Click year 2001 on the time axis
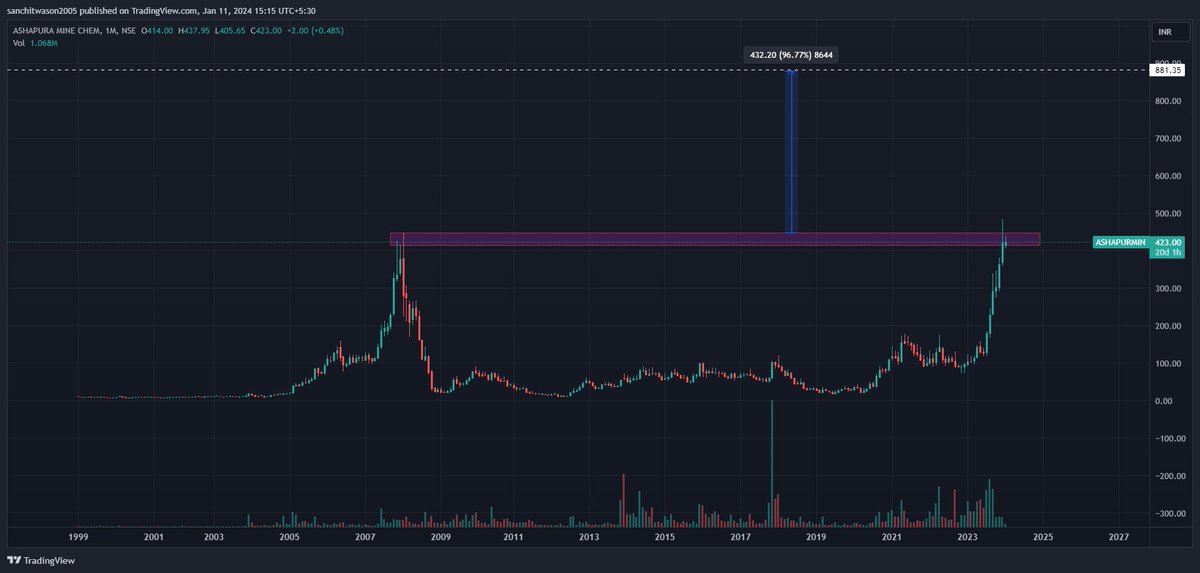The image size is (1200, 573). click(x=153, y=537)
